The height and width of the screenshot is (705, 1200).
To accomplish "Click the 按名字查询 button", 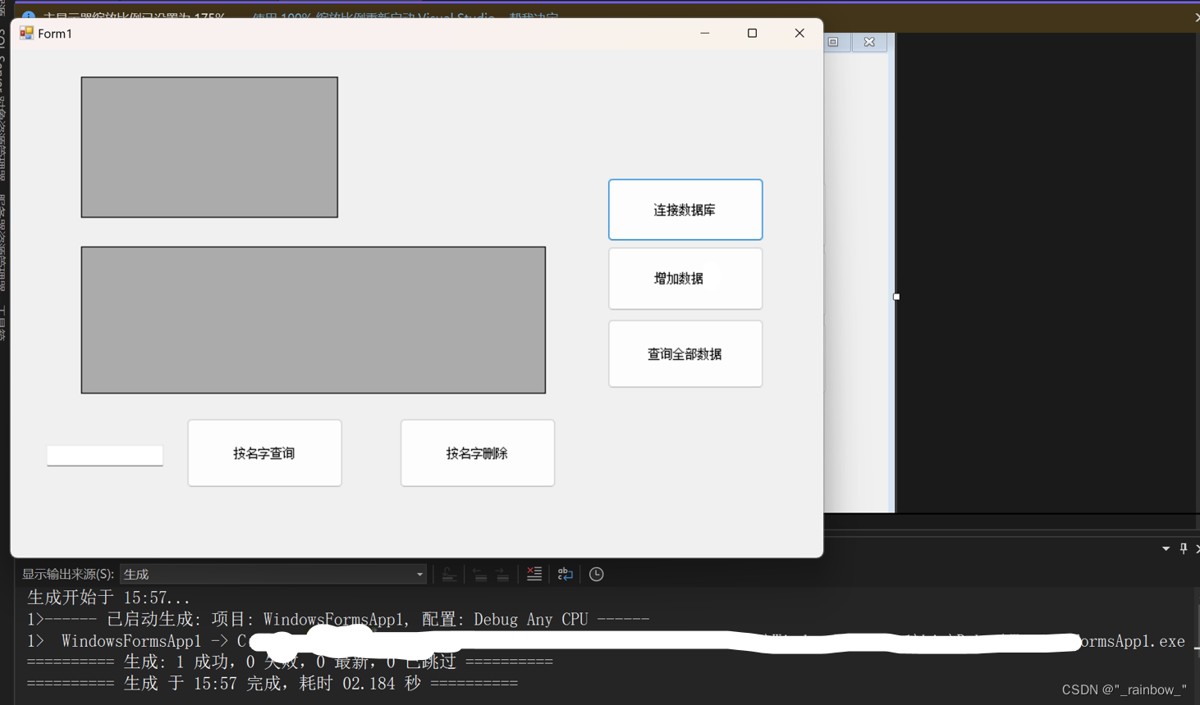I will [x=265, y=453].
